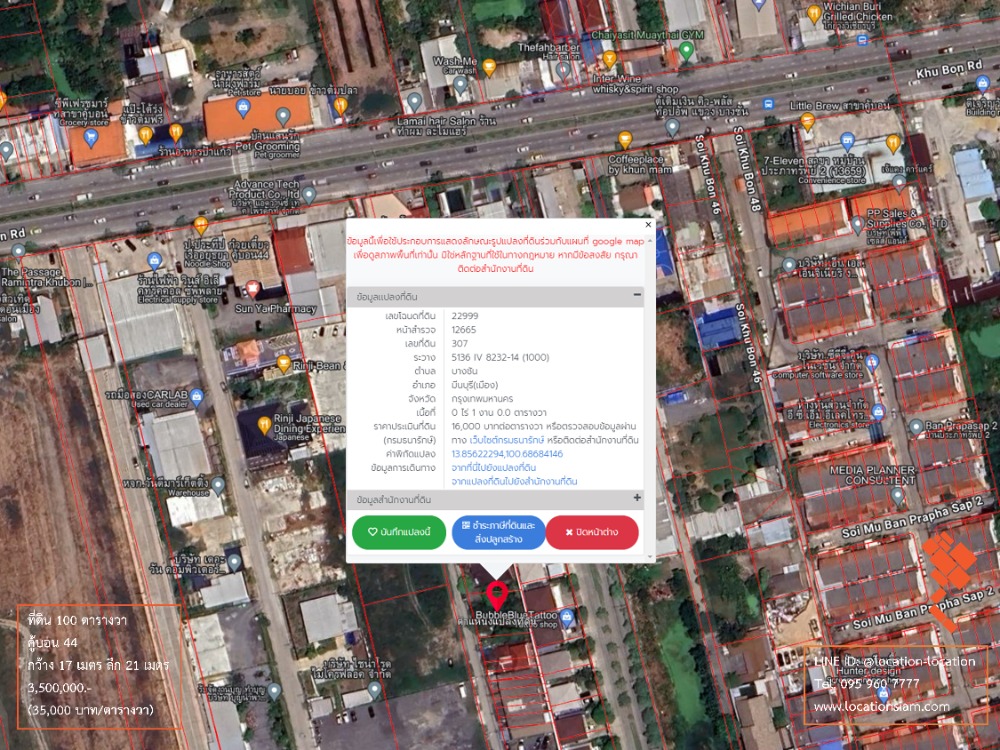Open coordinates link 13.85622294,100.68684146

507,454
